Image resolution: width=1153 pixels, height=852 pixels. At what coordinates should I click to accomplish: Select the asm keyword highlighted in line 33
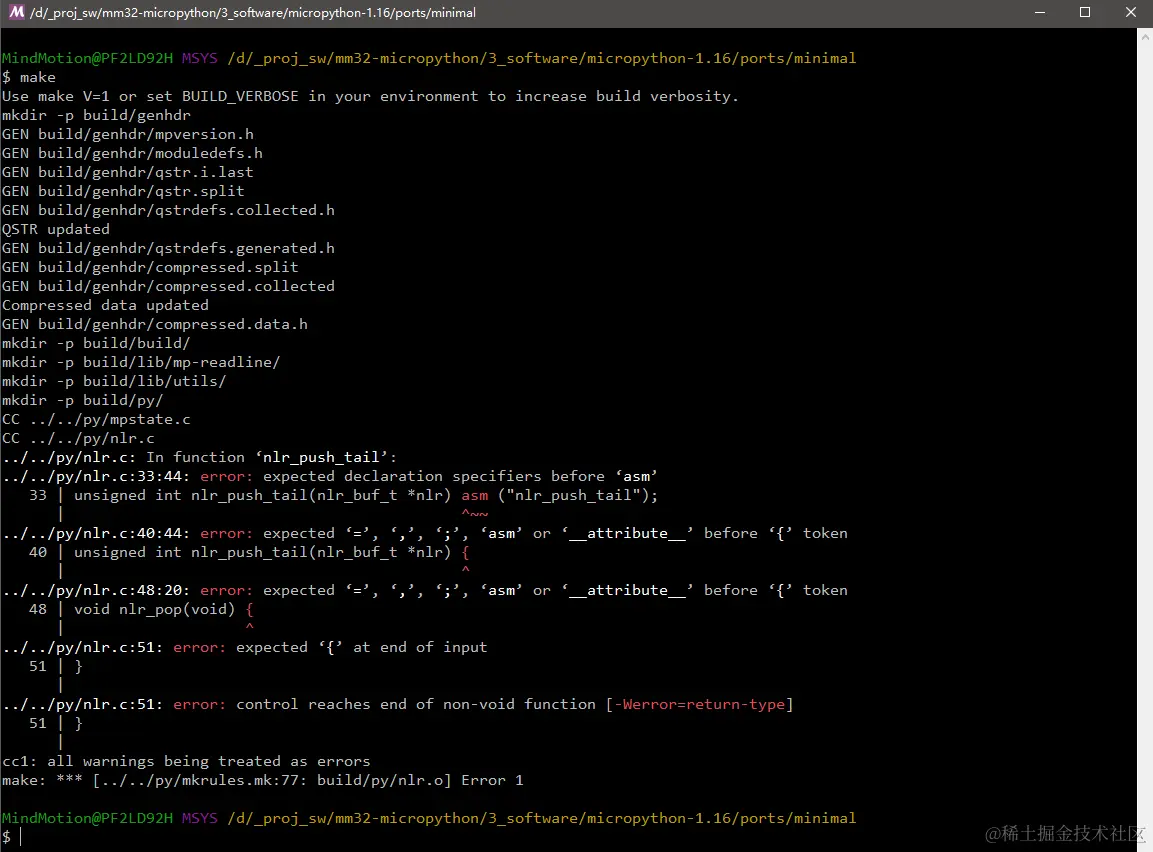tap(474, 495)
